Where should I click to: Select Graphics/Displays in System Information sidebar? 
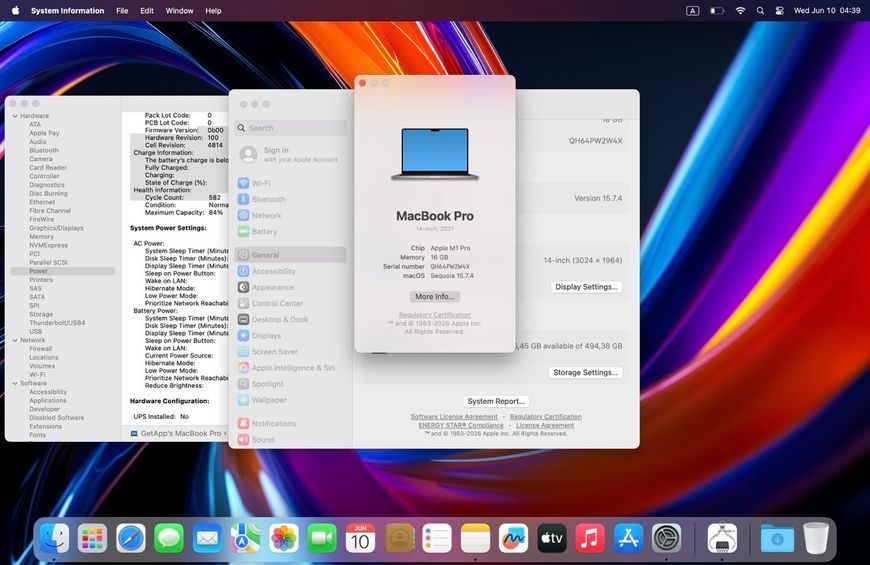pos(56,228)
